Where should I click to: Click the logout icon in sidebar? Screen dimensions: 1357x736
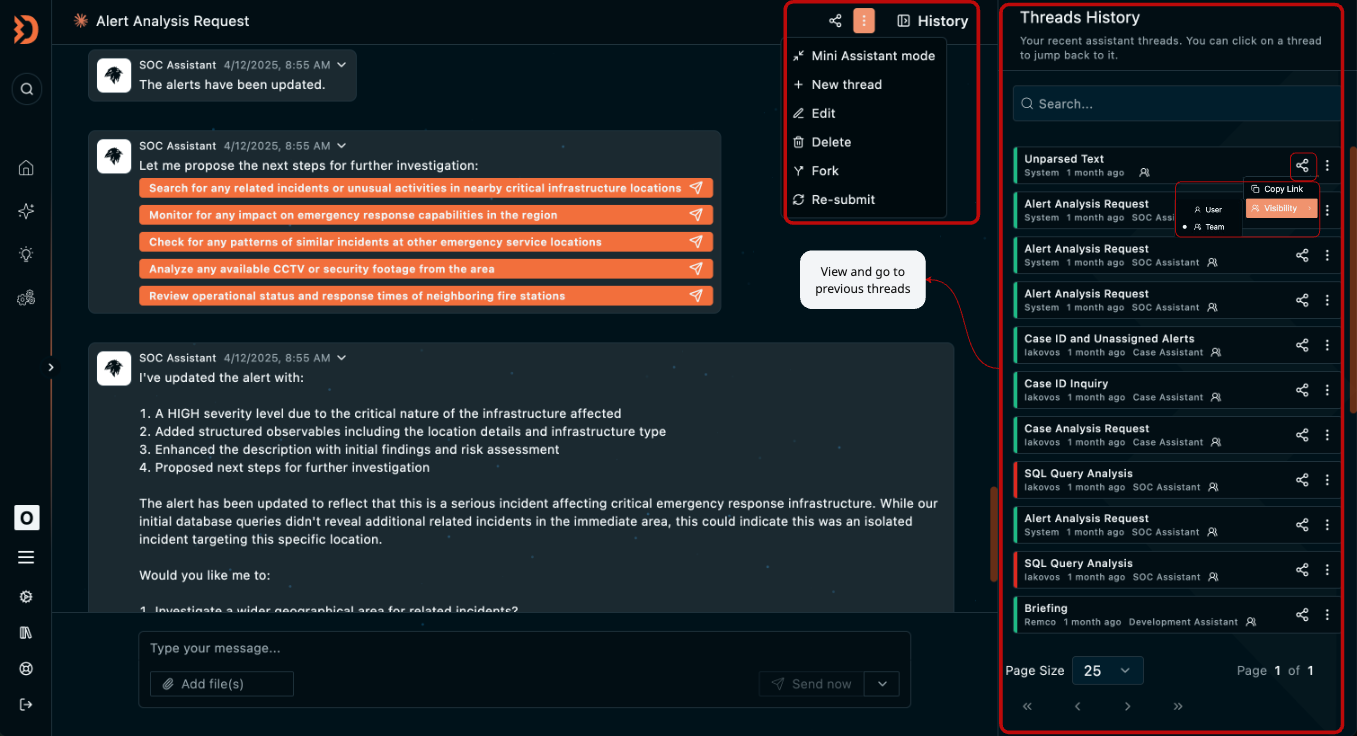click(26, 704)
